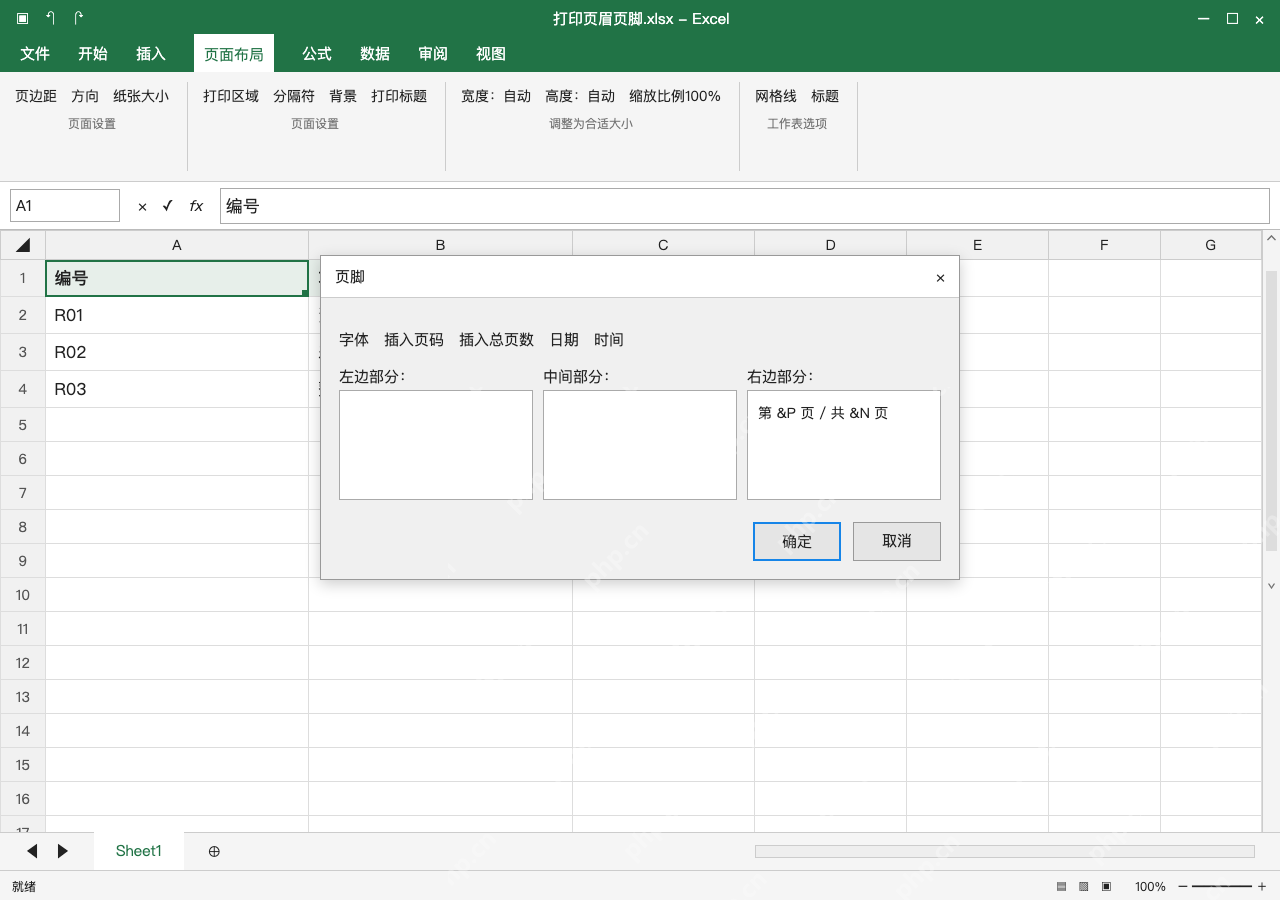Expand the 宽度: 自动 selector
The height and width of the screenshot is (900, 1280).
pyautogui.click(x=496, y=96)
